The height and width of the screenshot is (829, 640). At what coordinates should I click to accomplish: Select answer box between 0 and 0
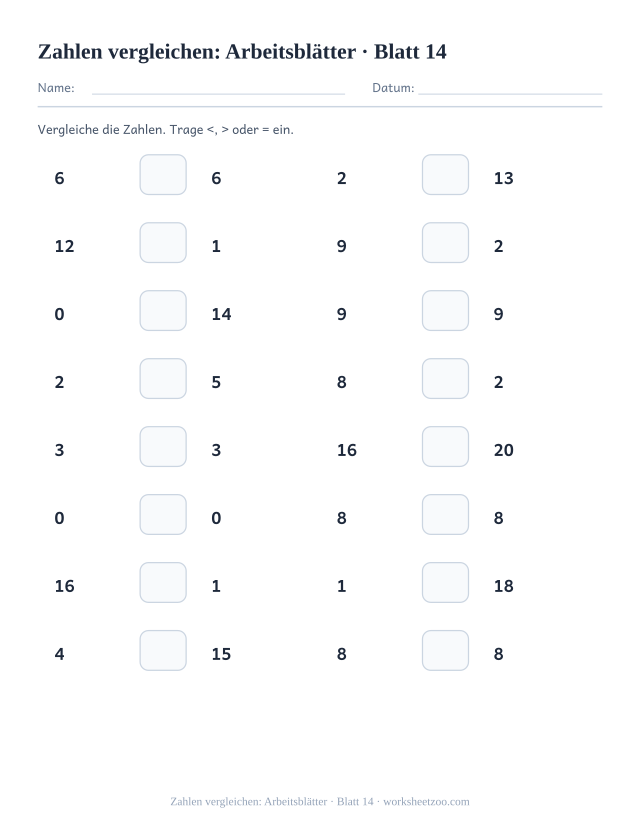pyautogui.click(x=163, y=514)
